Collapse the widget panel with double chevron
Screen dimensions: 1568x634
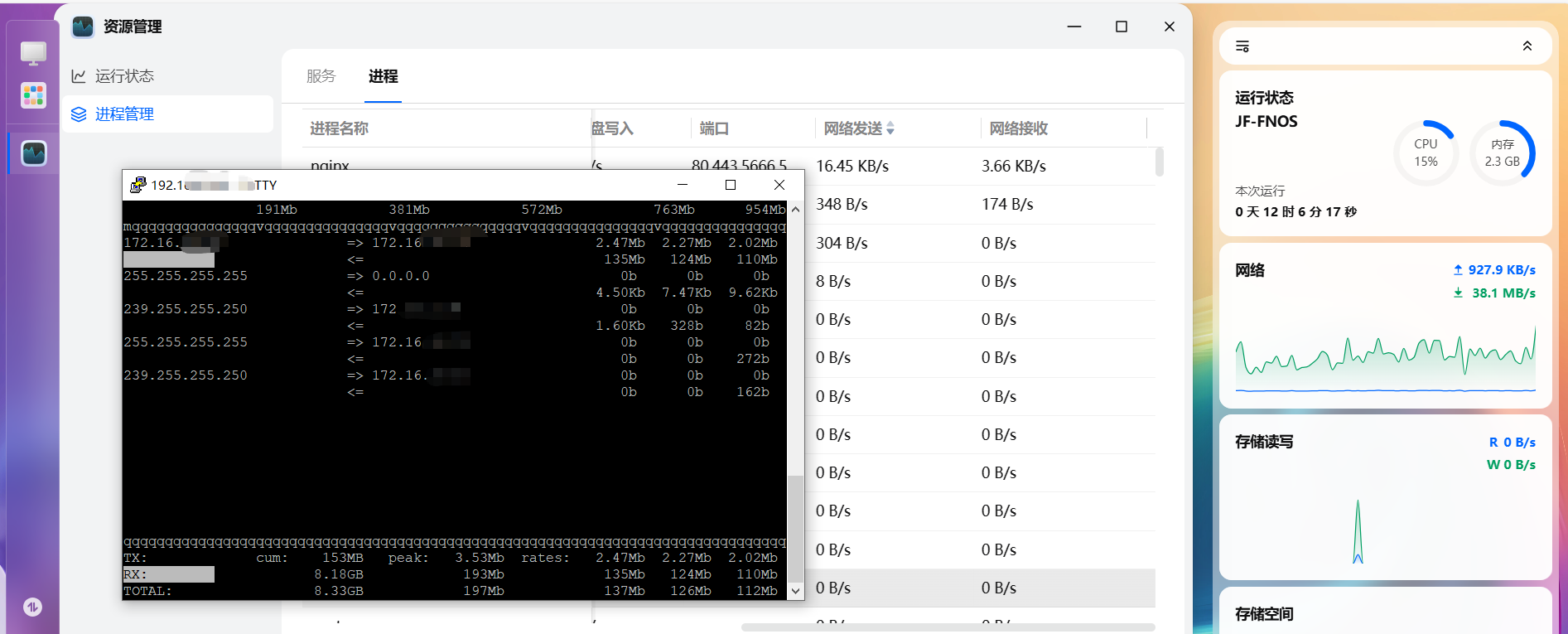pos(1527,46)
